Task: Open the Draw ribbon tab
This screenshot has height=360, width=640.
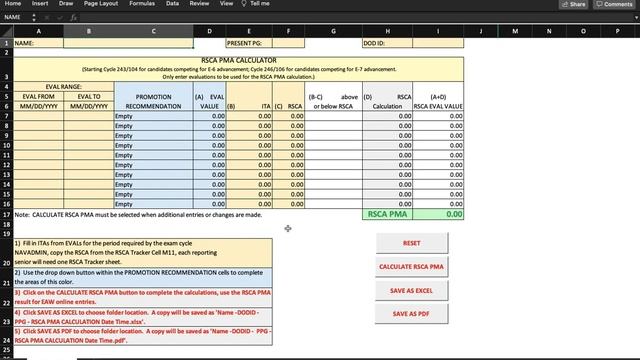Action: [66, 3]
